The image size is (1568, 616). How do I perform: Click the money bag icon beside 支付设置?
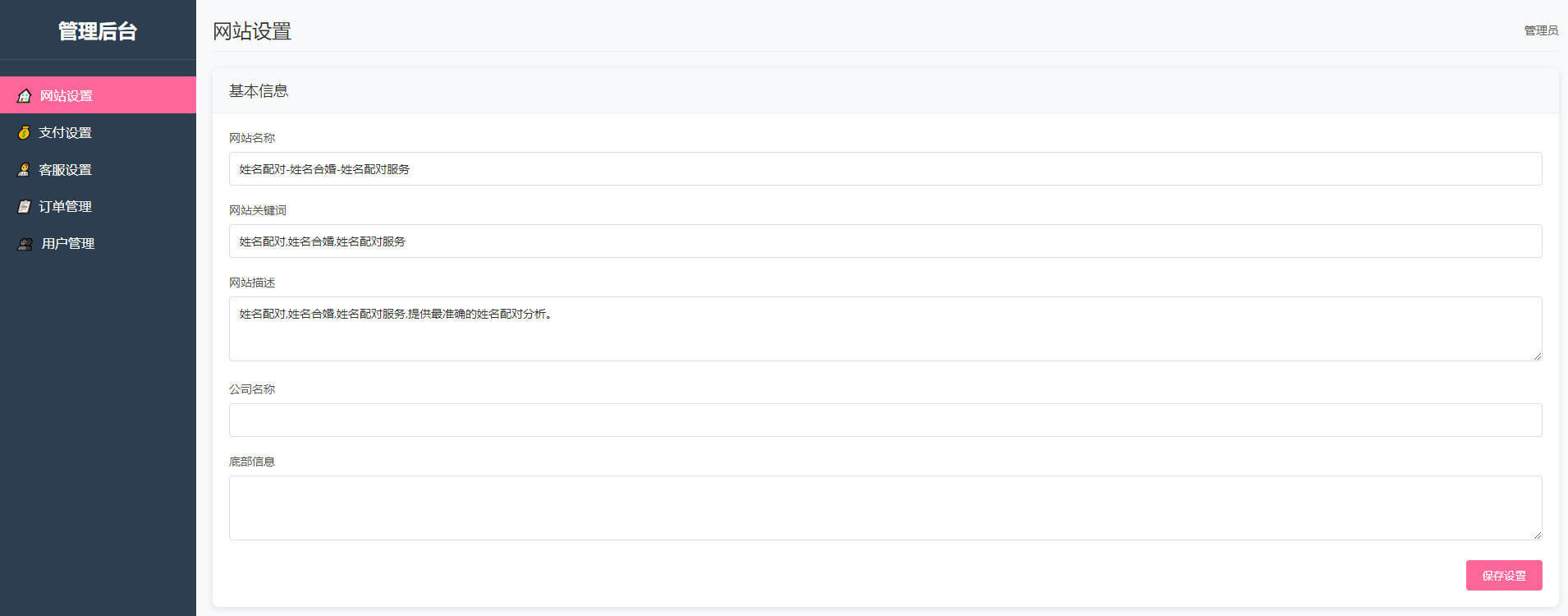[24, 133]
